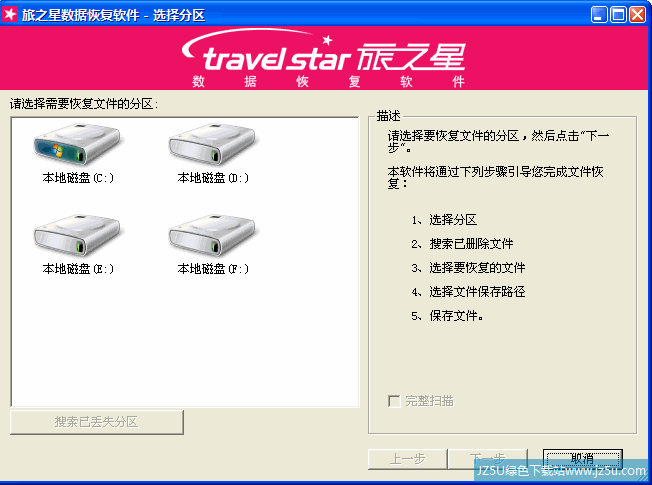Screen dimensions: 652x485
Task: Select the local disk E: drive icon
Action: tap(77, 235)
